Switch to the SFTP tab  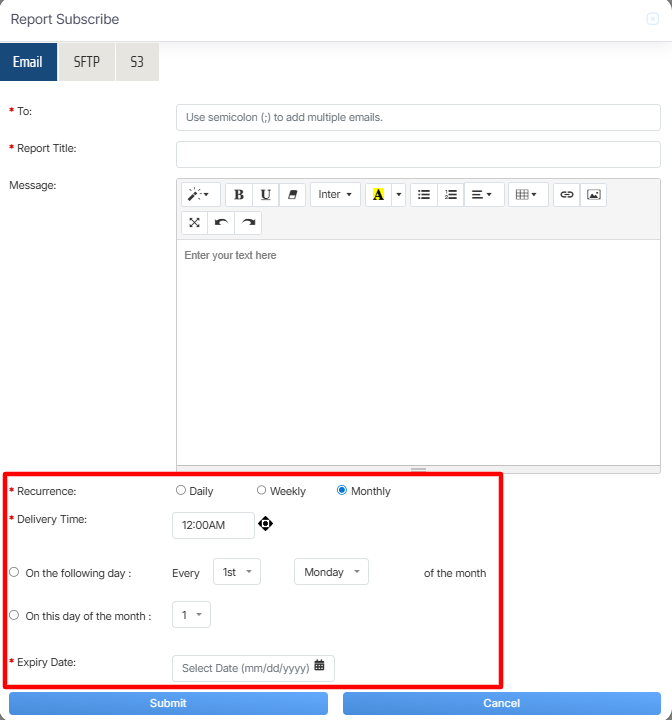point(86,62)
